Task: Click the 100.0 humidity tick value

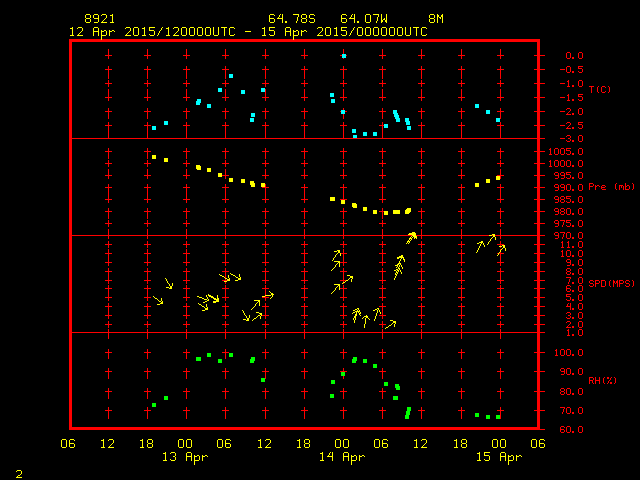Action: 568,353
